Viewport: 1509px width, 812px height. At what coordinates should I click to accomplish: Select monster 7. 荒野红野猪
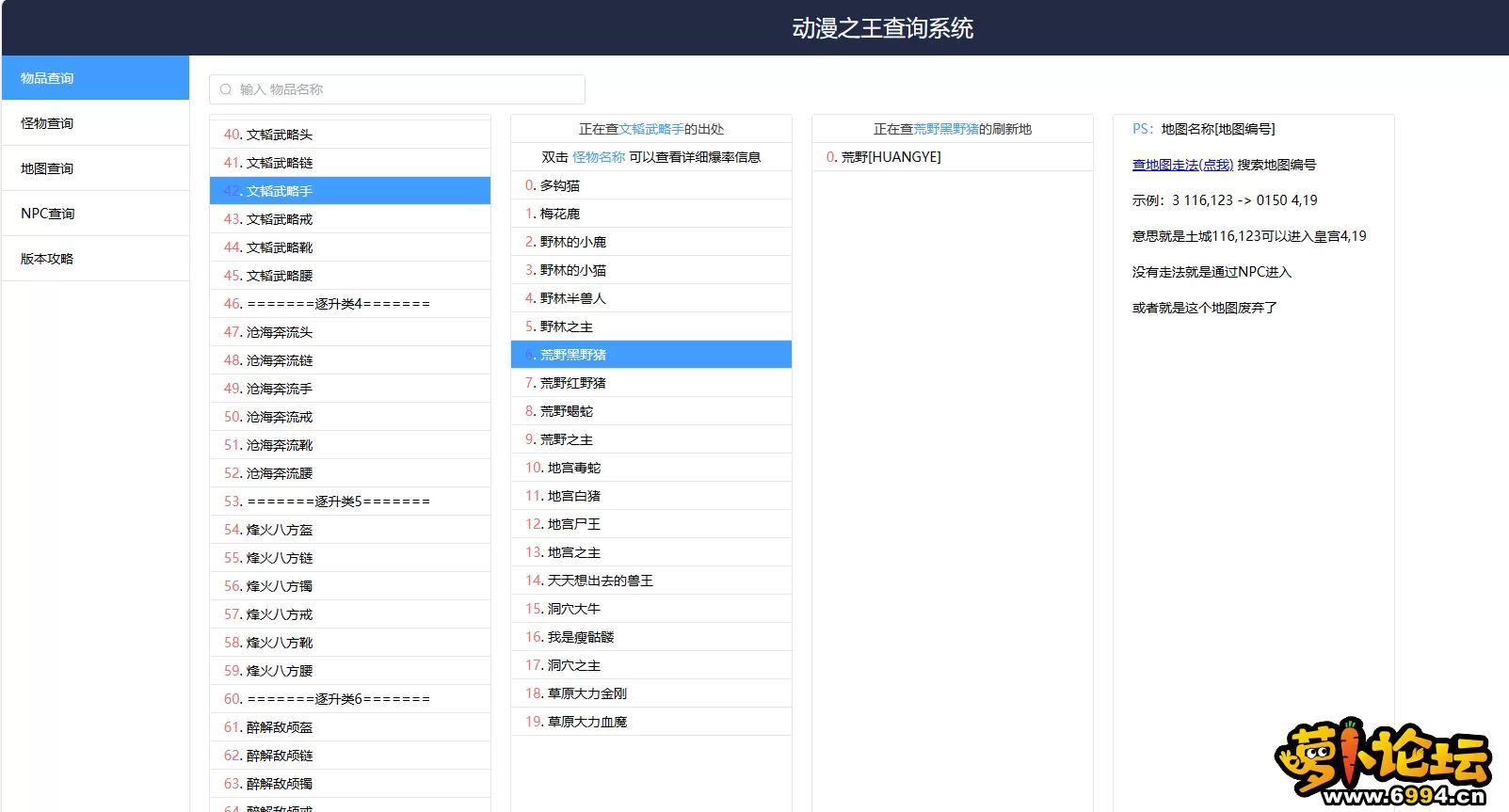click(x=651, y=383)
